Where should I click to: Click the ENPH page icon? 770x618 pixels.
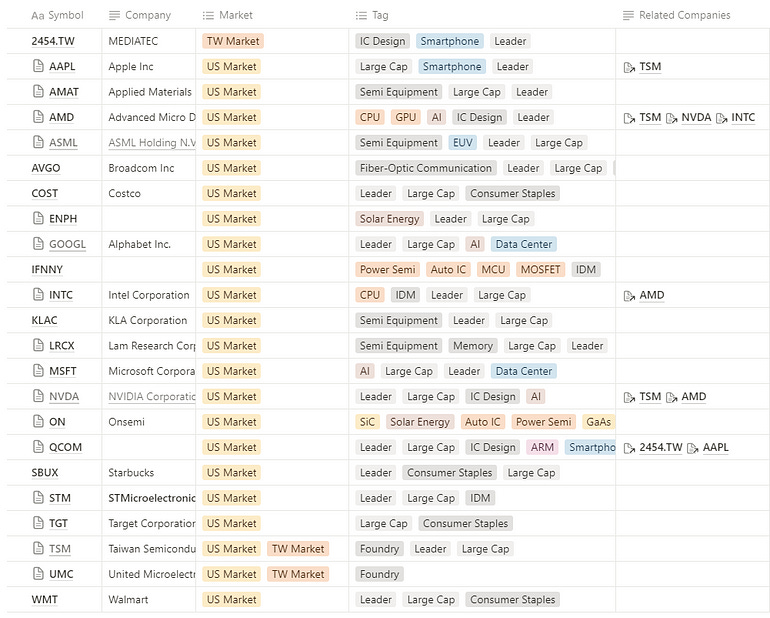coord(38,219)
